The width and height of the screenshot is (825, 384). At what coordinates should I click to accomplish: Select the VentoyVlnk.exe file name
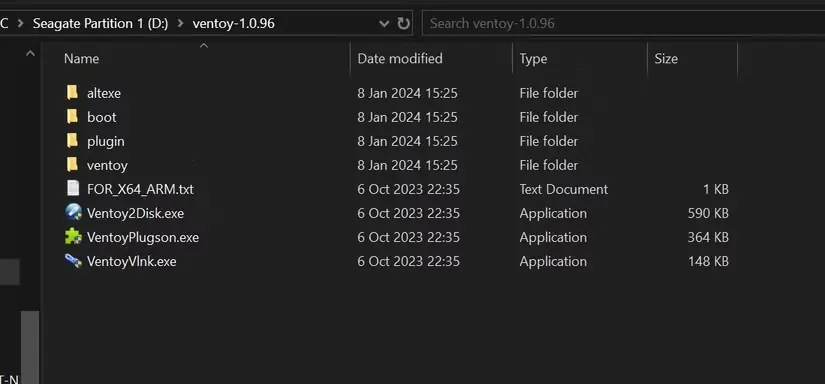132,261
